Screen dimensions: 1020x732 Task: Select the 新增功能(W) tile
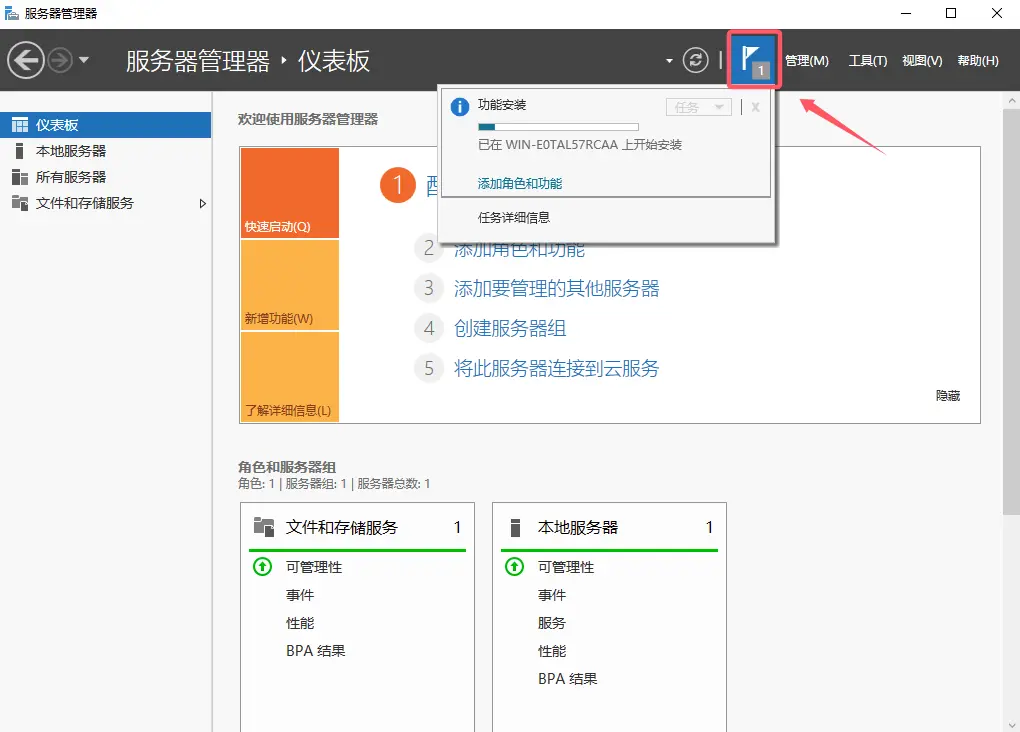(x=289, y=286)
